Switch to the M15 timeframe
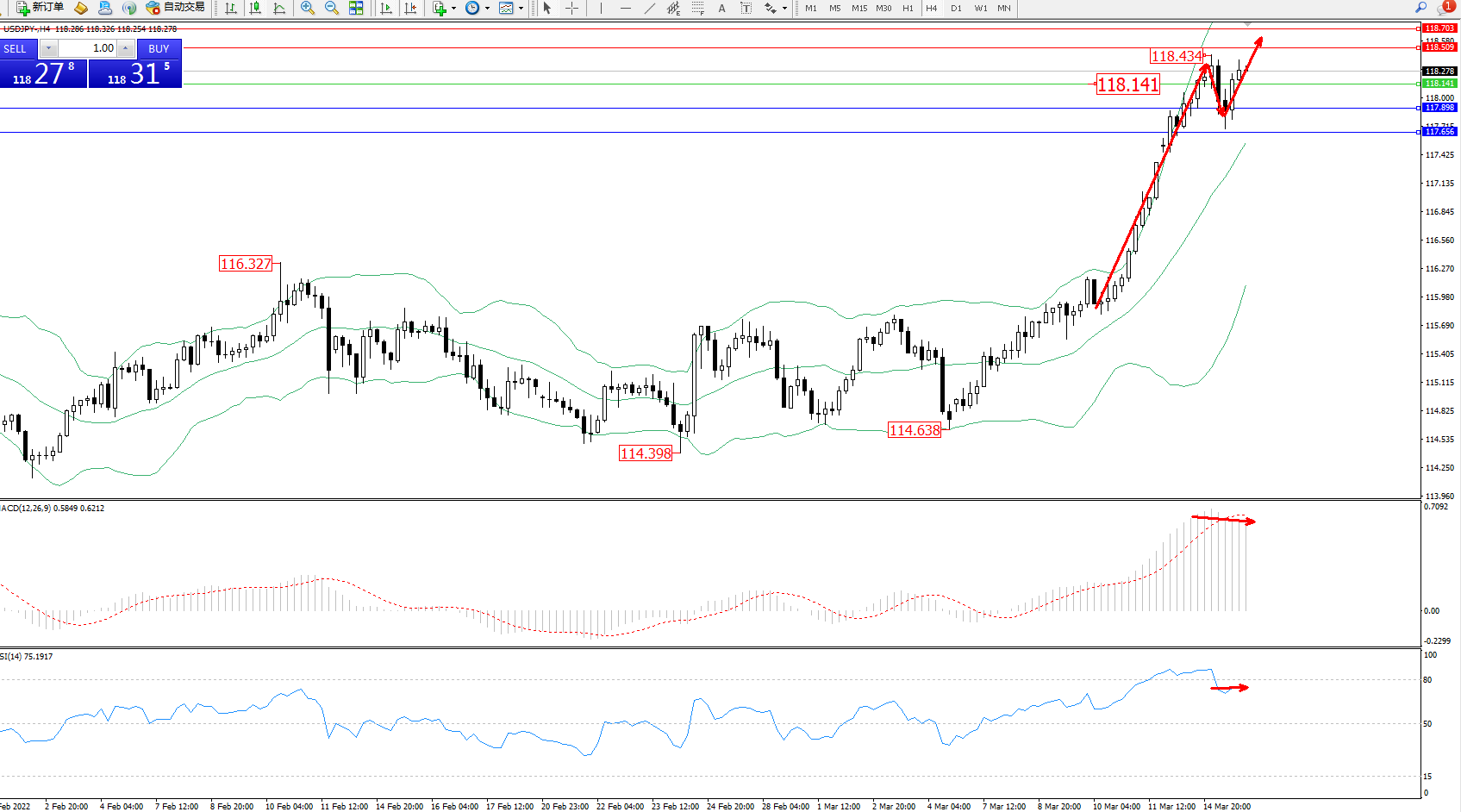Viewport: 1461px width, 812px height. 859,8
